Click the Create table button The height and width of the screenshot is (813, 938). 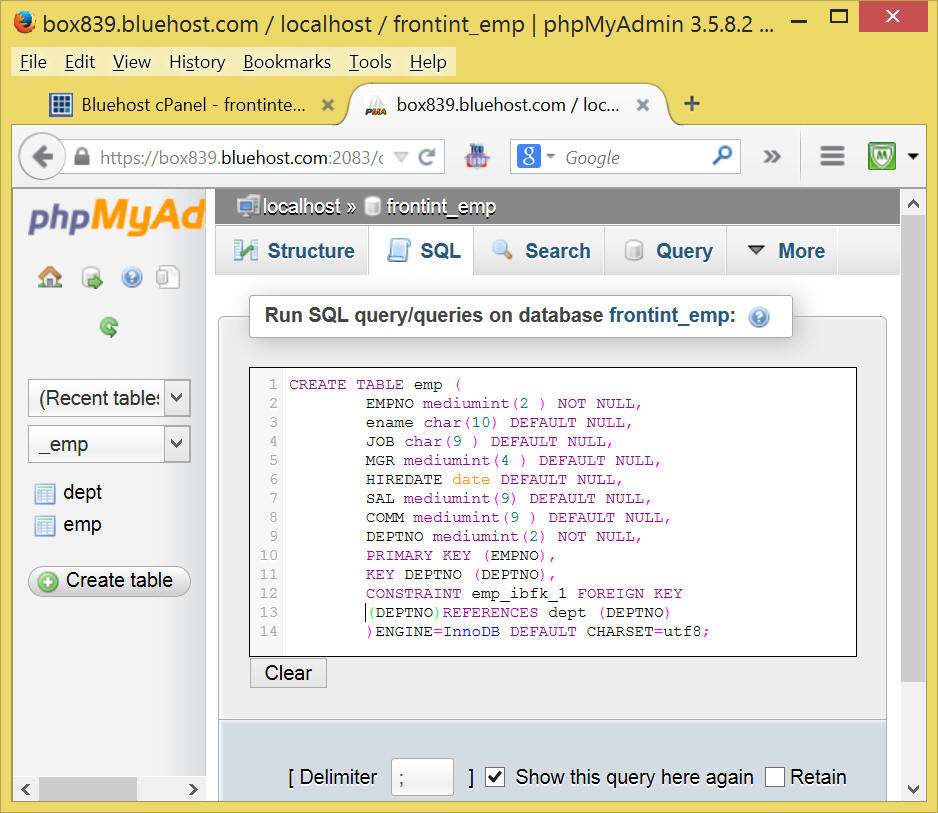pyautogui.click(x=109, y=581)
